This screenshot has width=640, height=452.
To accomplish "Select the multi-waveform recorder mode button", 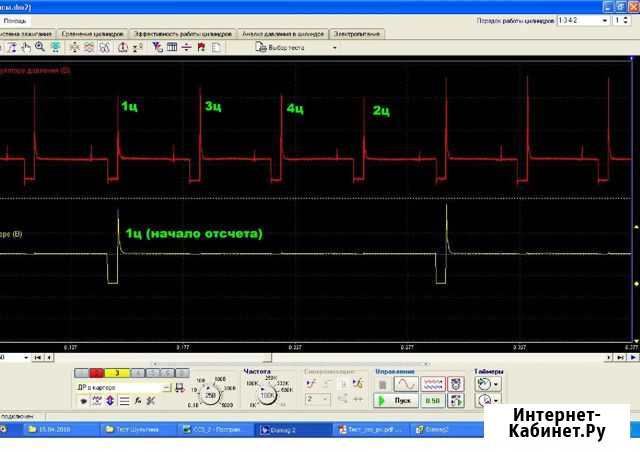I will 433,384.
